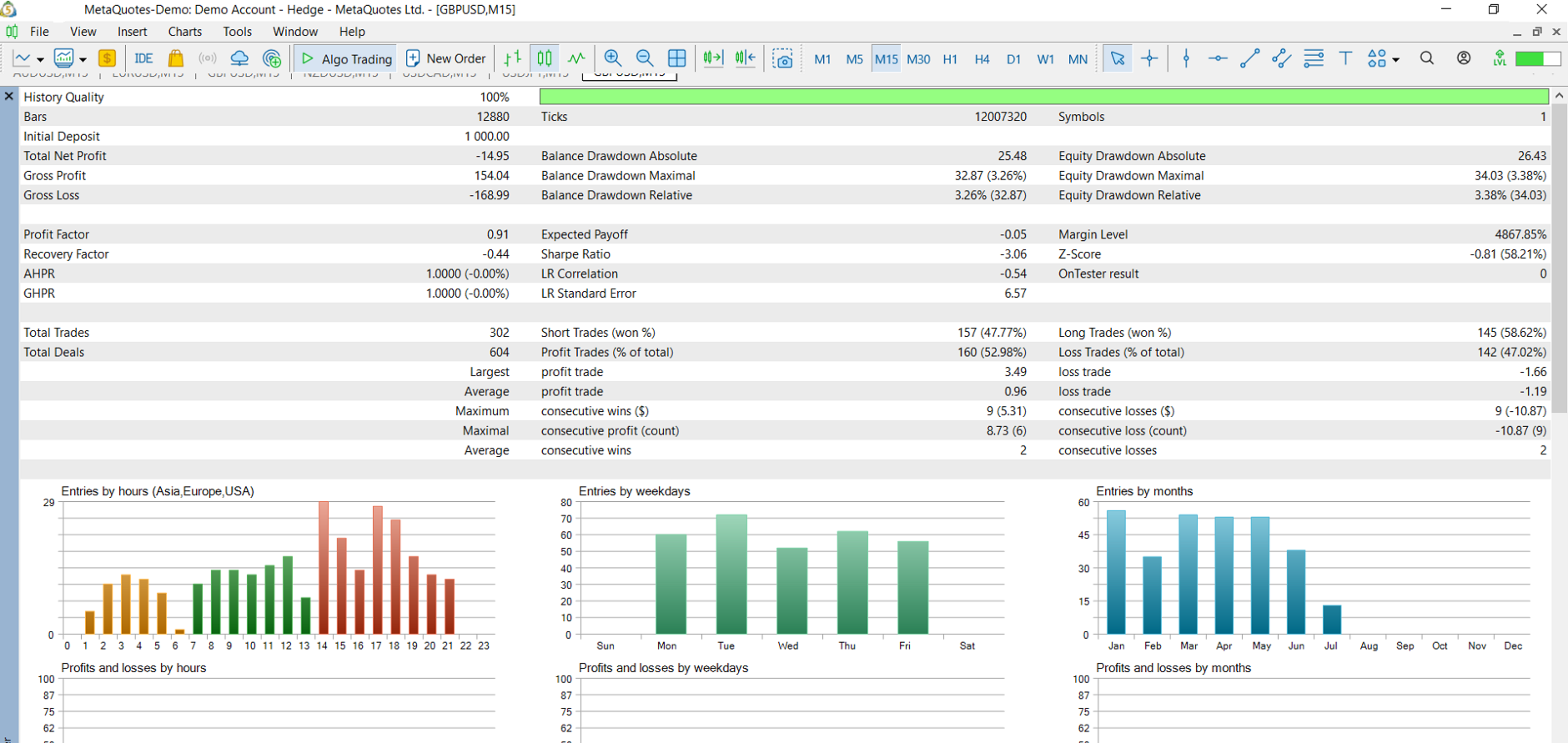
Task: Expand the chart type dropdown arrow
Action: 40,59
